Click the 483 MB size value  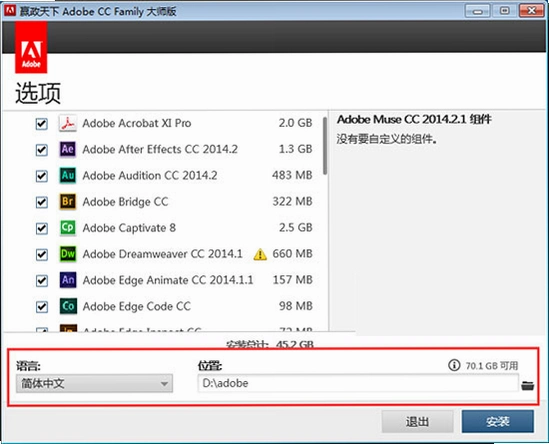pyautogui.click(x=292, y=175)
